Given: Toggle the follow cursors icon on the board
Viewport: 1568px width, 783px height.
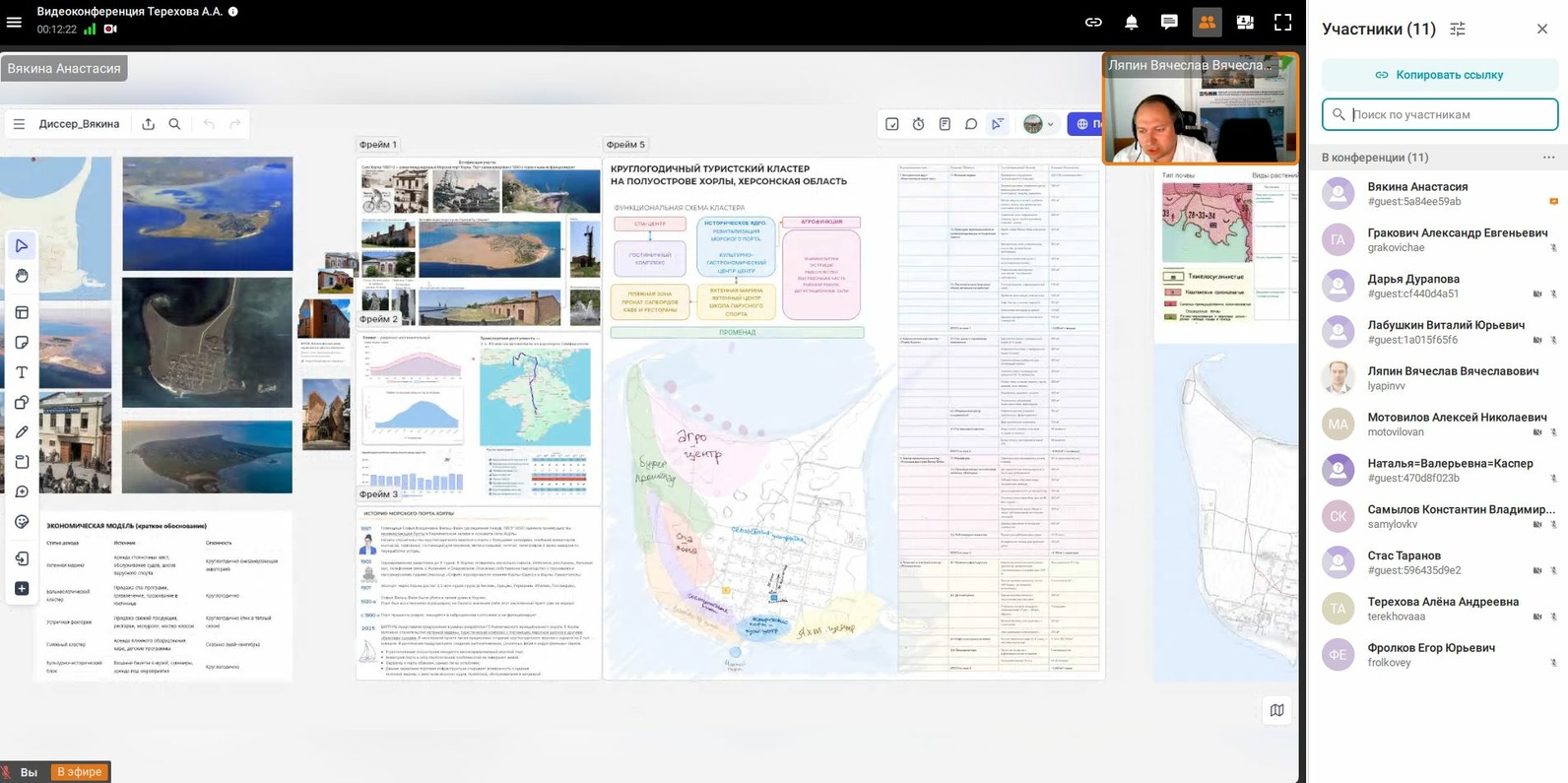Looking at the screenshot, I should click(x=998, y=124).
